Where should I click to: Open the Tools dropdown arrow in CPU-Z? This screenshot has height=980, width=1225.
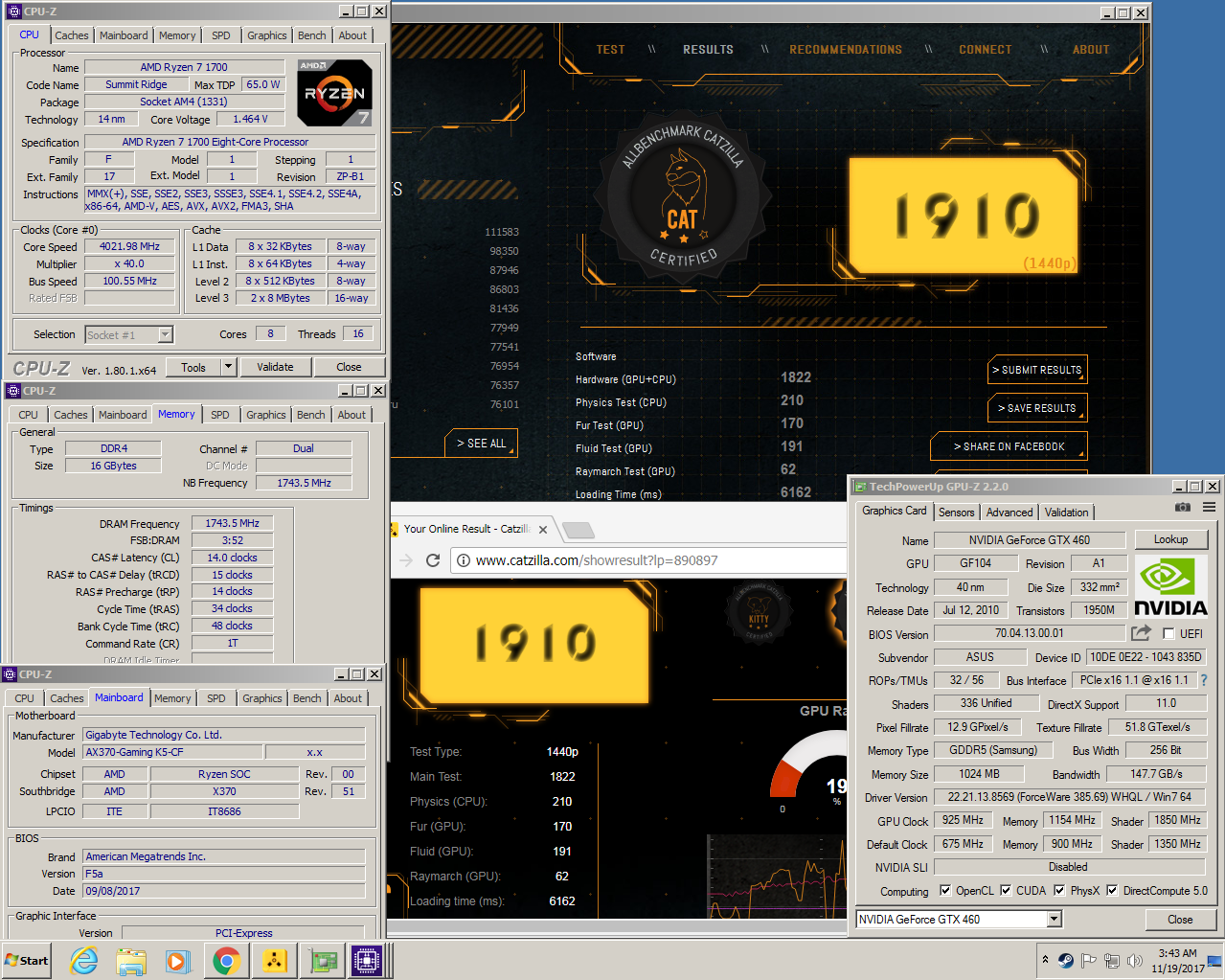pos(228,367)
